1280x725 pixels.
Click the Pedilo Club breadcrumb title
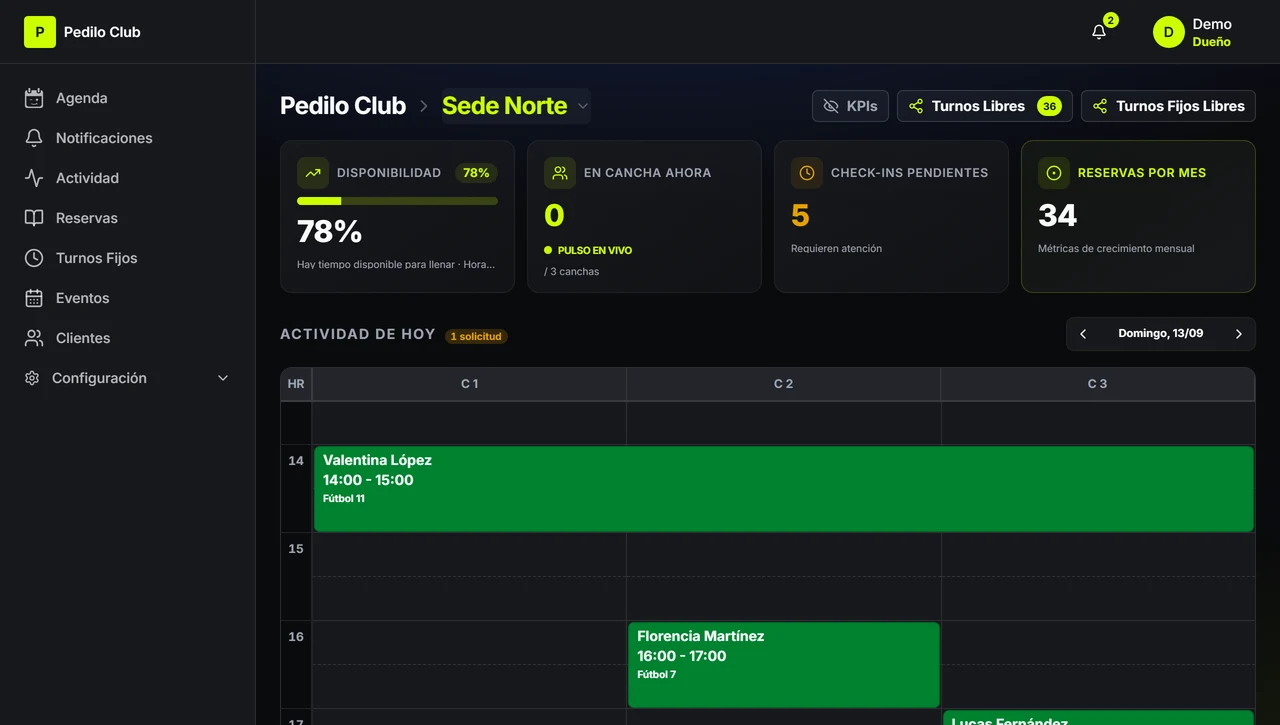343,106
